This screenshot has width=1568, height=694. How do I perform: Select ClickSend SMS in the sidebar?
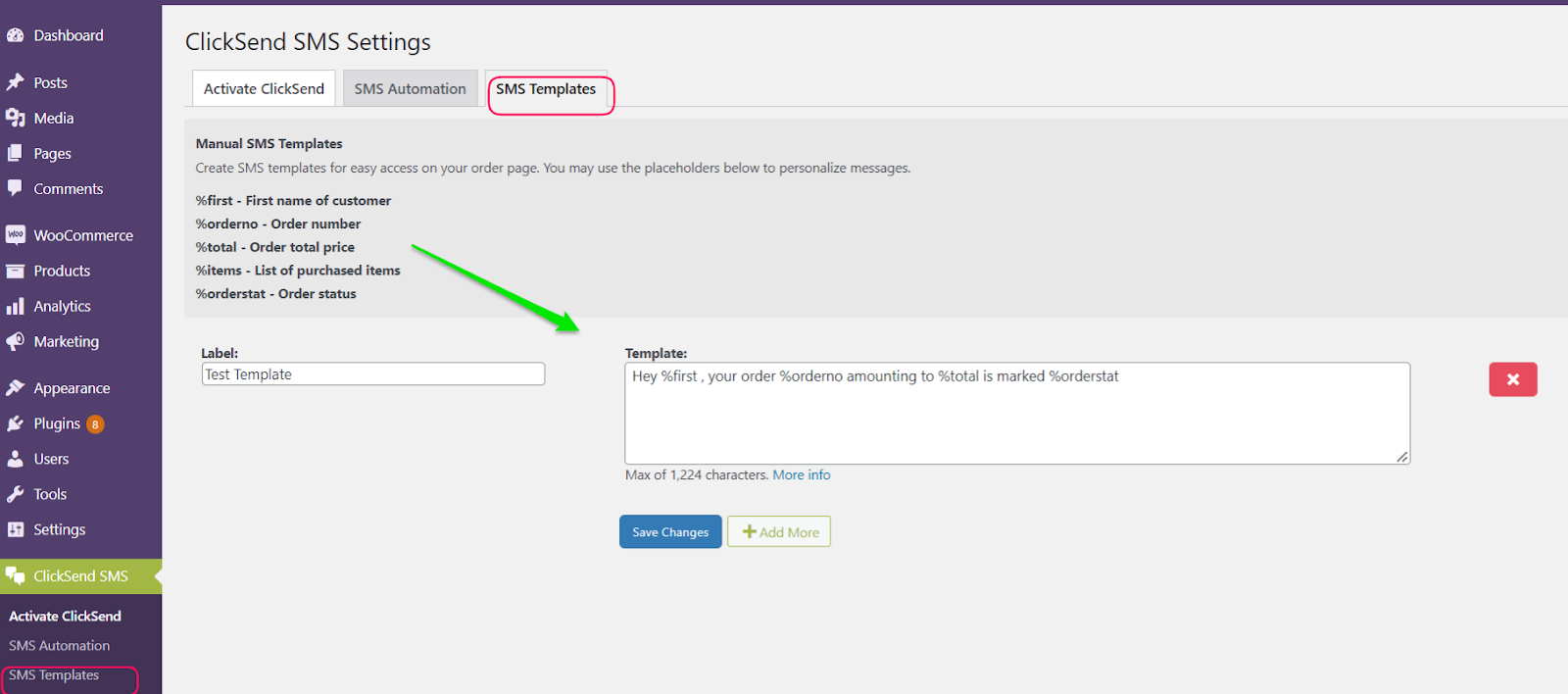click(x=80, y=576)
